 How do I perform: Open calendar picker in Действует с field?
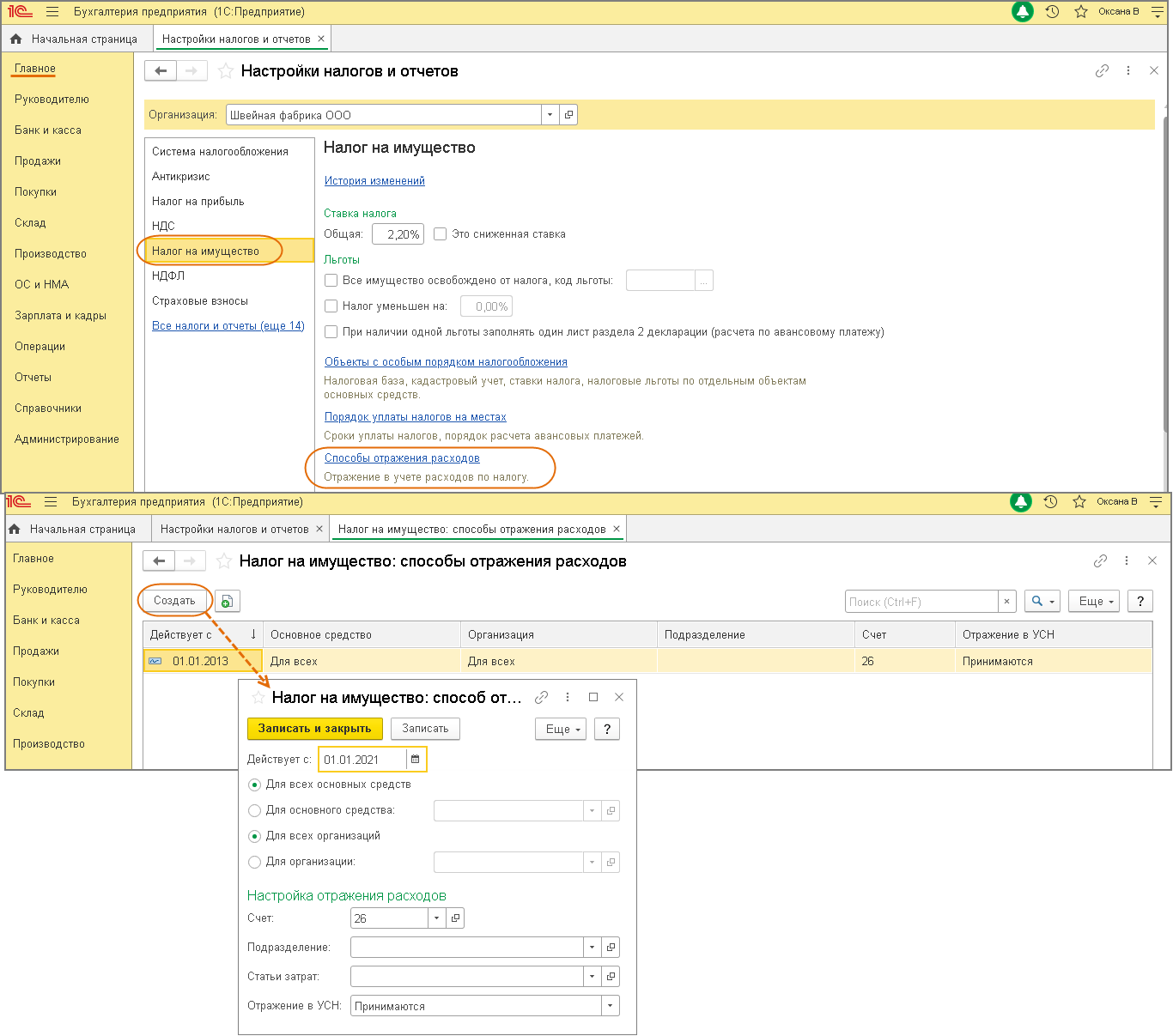(416, 760)
